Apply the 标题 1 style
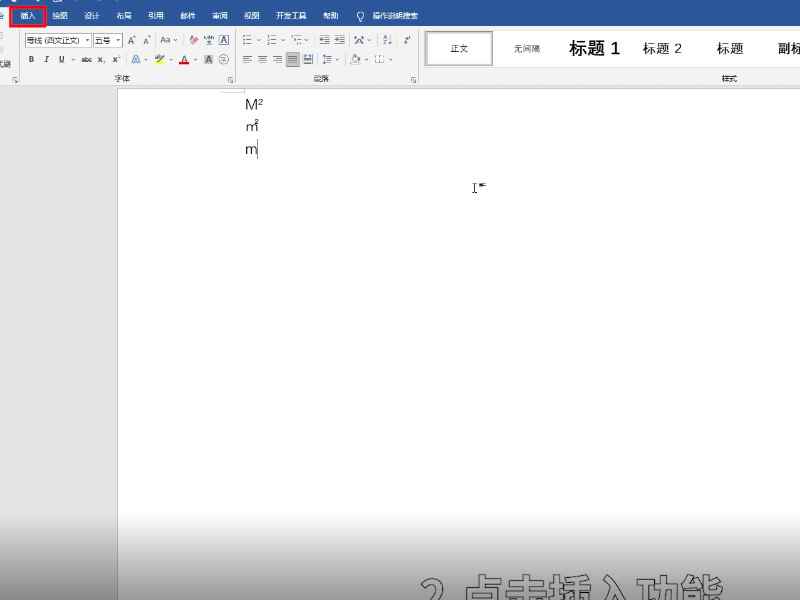 594,47
